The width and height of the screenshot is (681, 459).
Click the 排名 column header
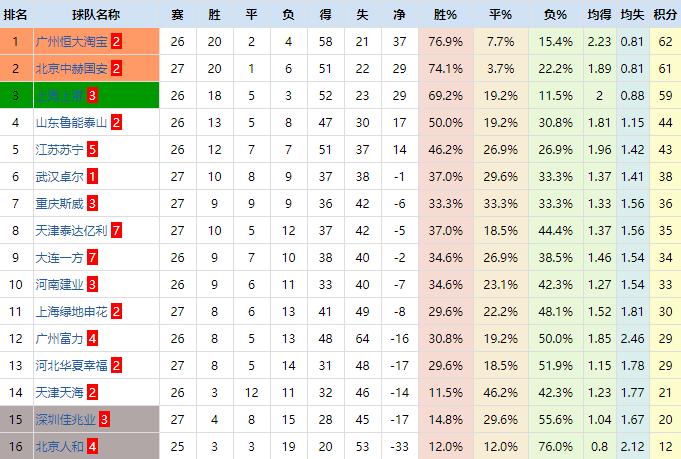16,15
